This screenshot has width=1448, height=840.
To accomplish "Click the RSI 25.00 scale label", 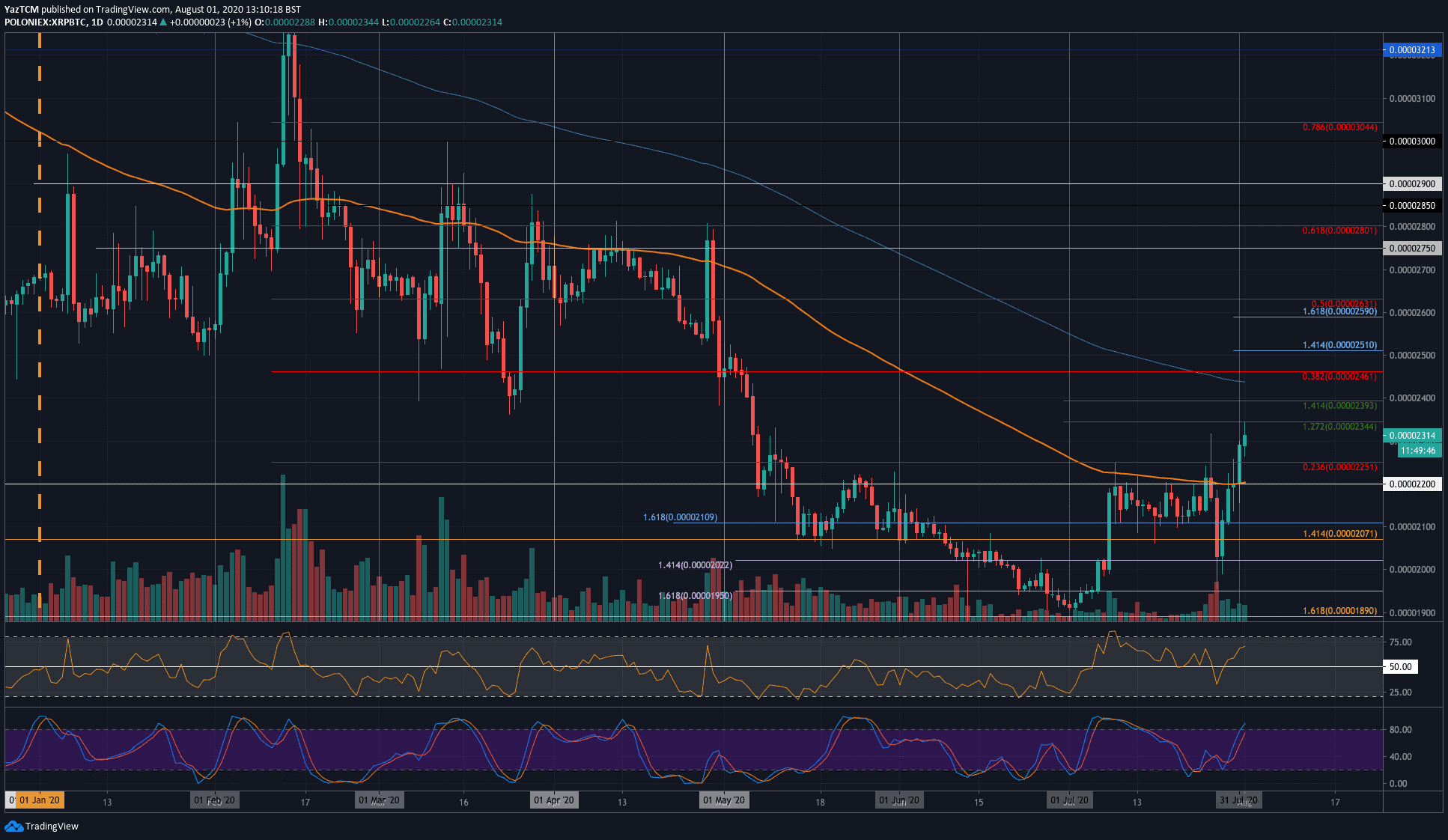I will tap(1400, 693).
